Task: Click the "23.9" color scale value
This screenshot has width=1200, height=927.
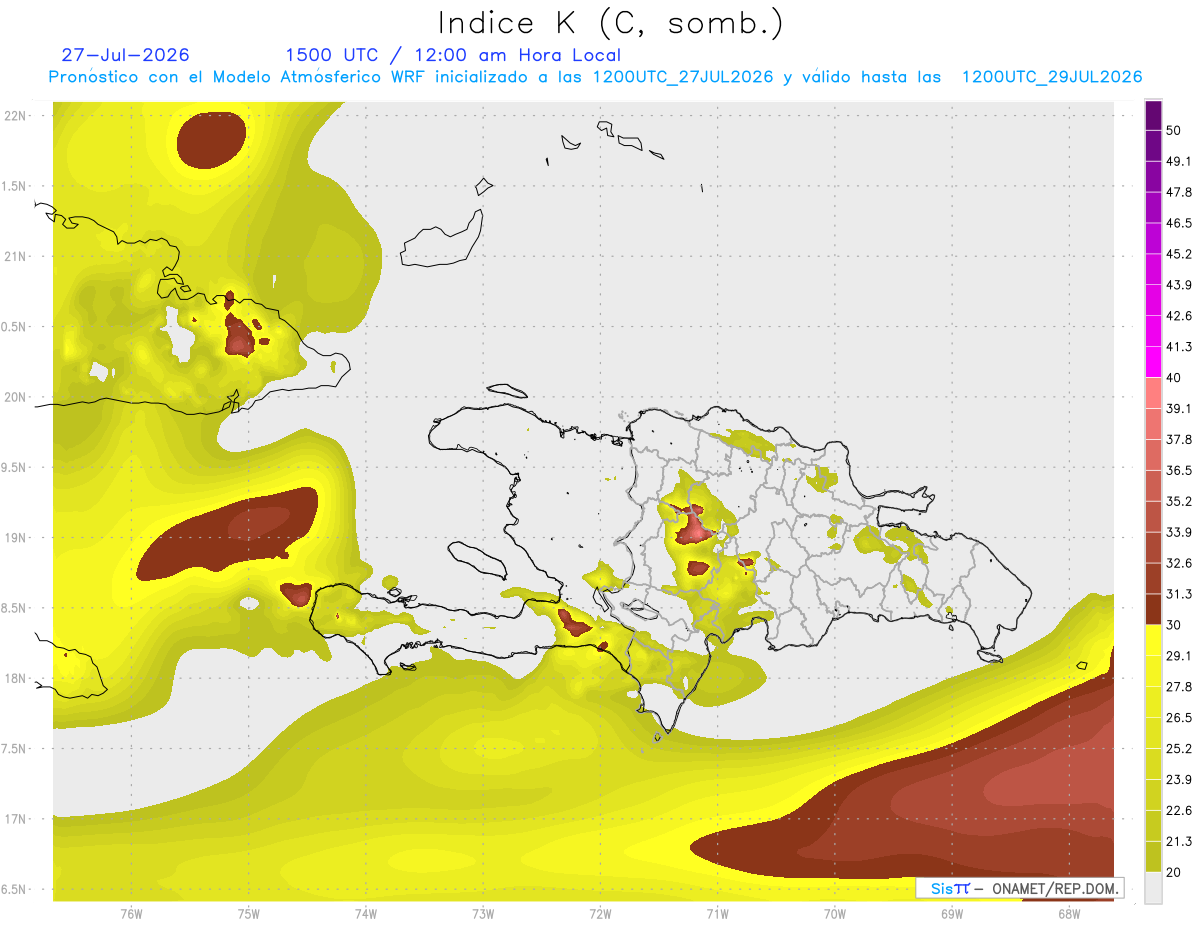Action: click(x=1179, y=779)
